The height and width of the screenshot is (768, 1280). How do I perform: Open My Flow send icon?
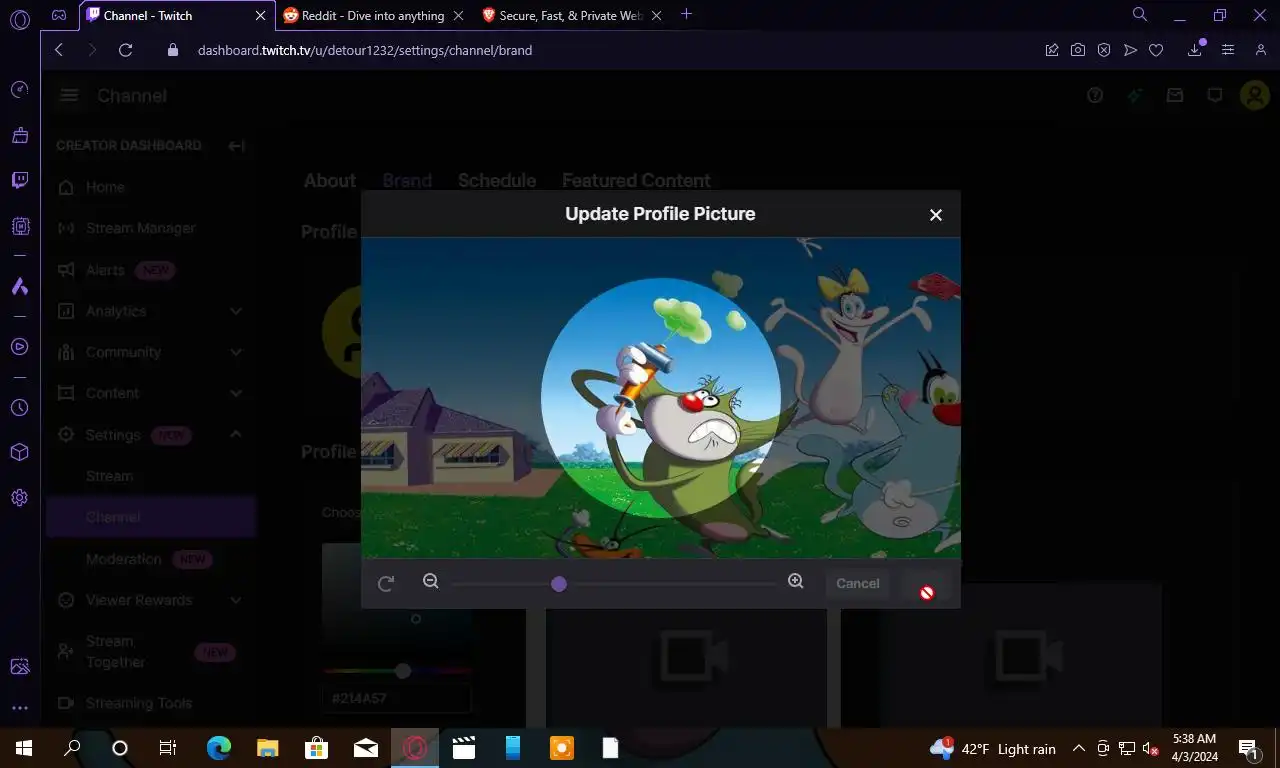(x=1130, y=50)
